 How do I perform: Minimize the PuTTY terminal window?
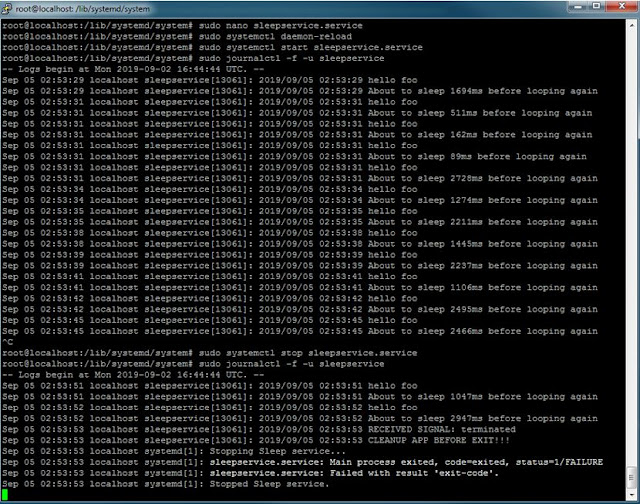[577, 6]
